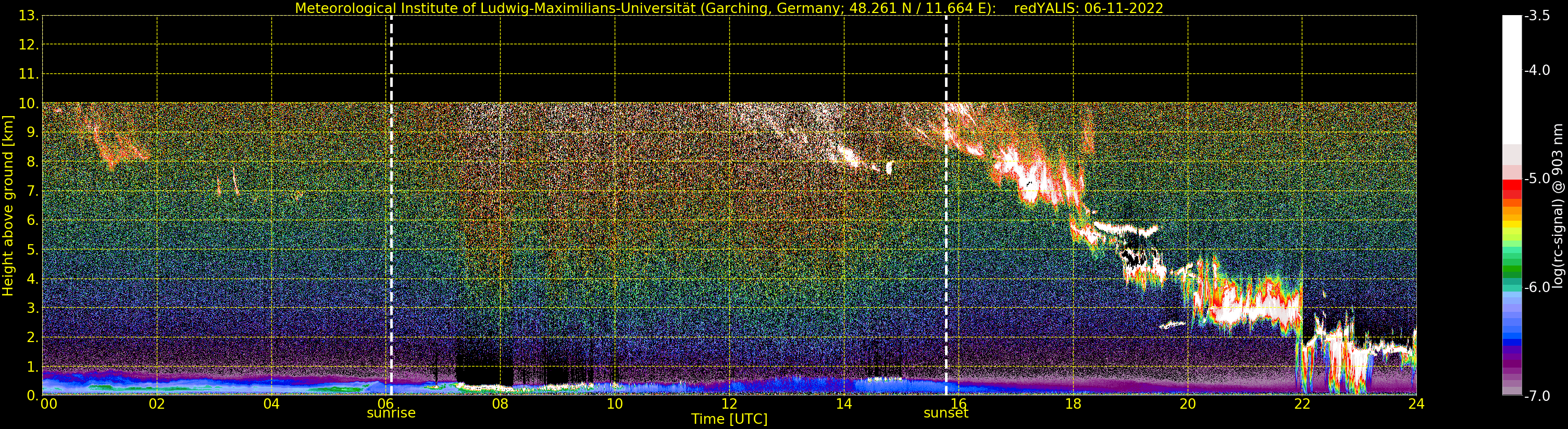Click the '14' tick on the time axis
This screenshot has height=429, width=1568.
coord(844,403)
